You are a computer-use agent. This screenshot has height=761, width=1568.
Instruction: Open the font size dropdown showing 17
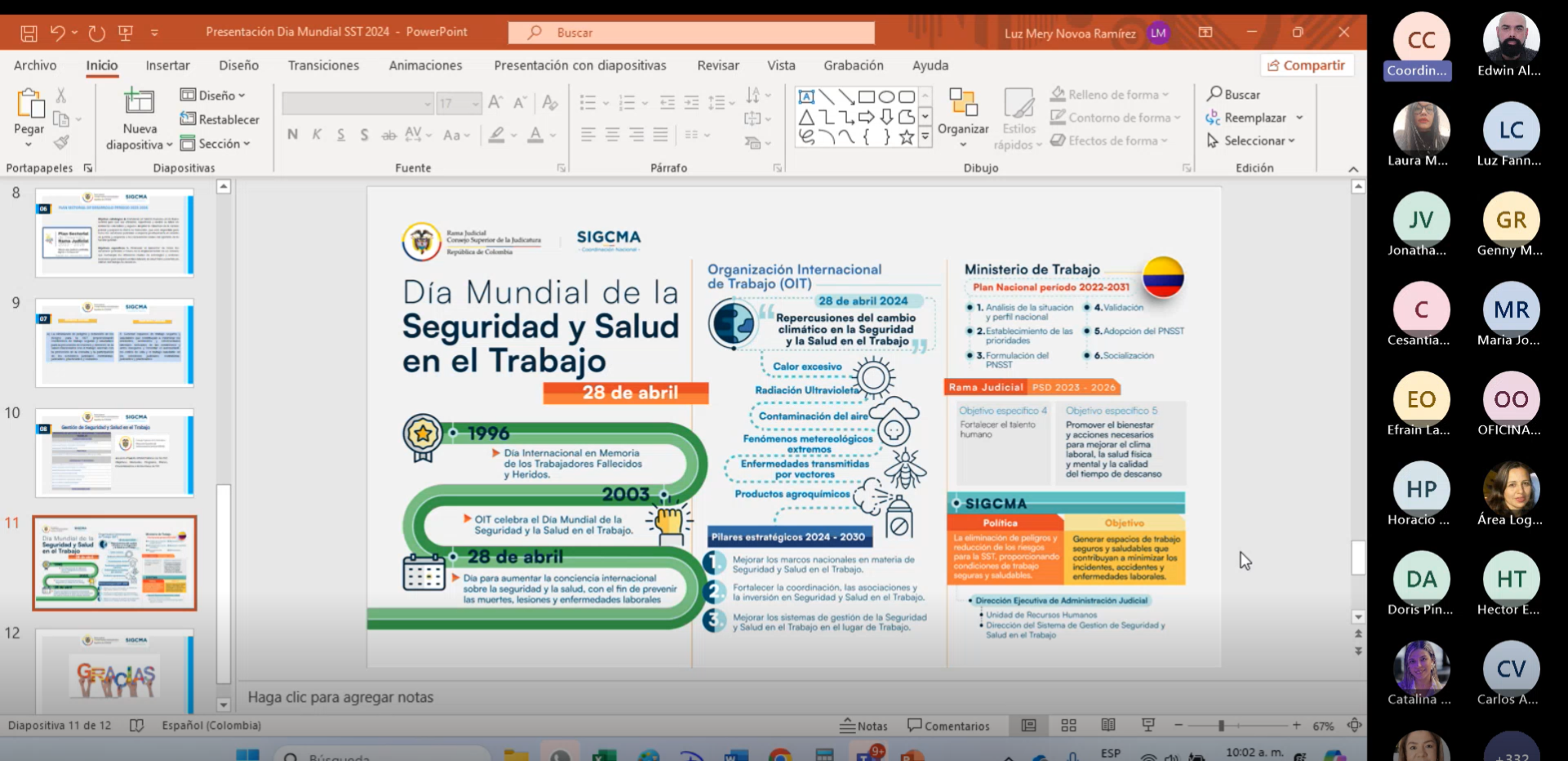(459, 104)
